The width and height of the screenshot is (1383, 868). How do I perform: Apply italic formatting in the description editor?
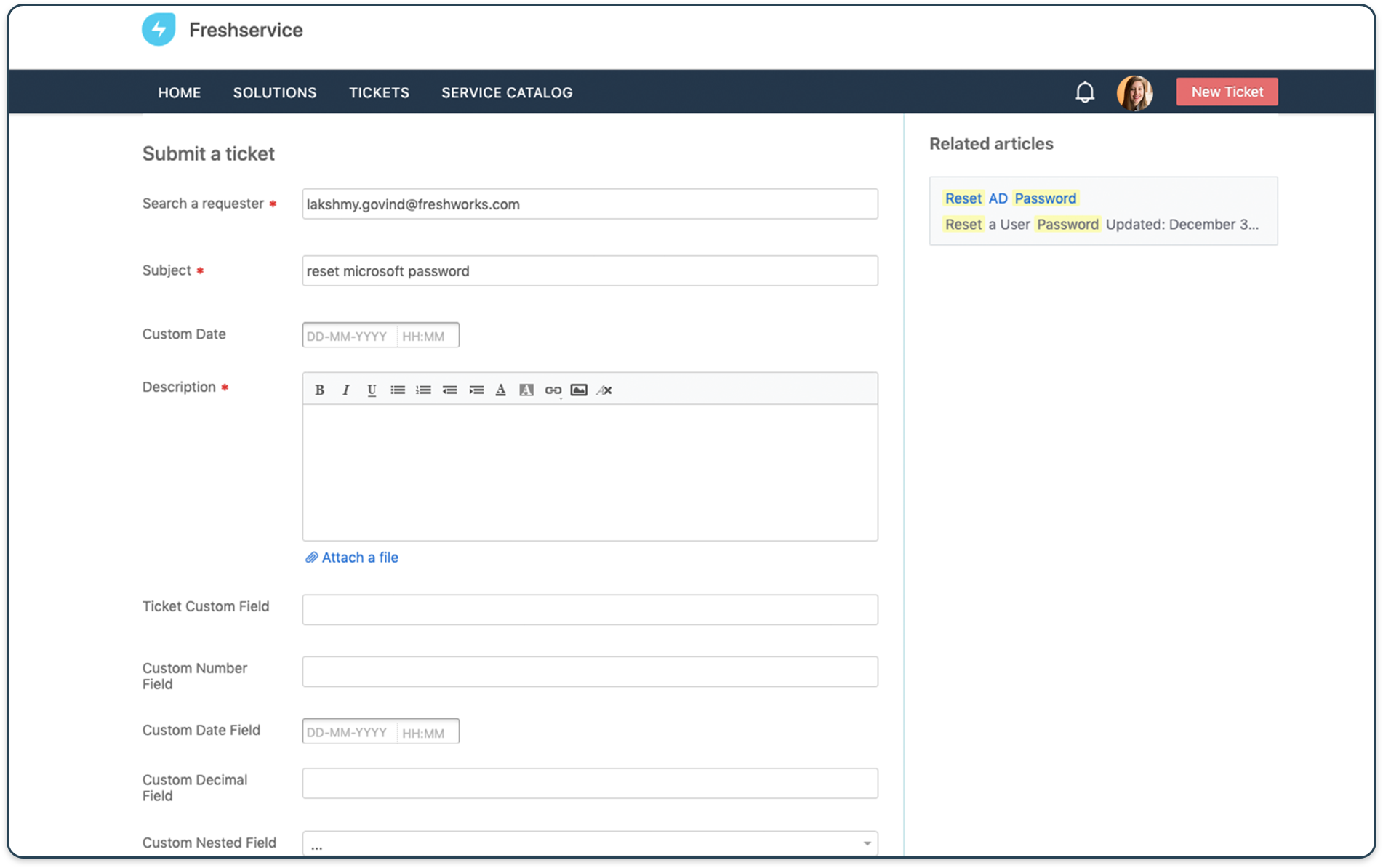pos(346,390)
